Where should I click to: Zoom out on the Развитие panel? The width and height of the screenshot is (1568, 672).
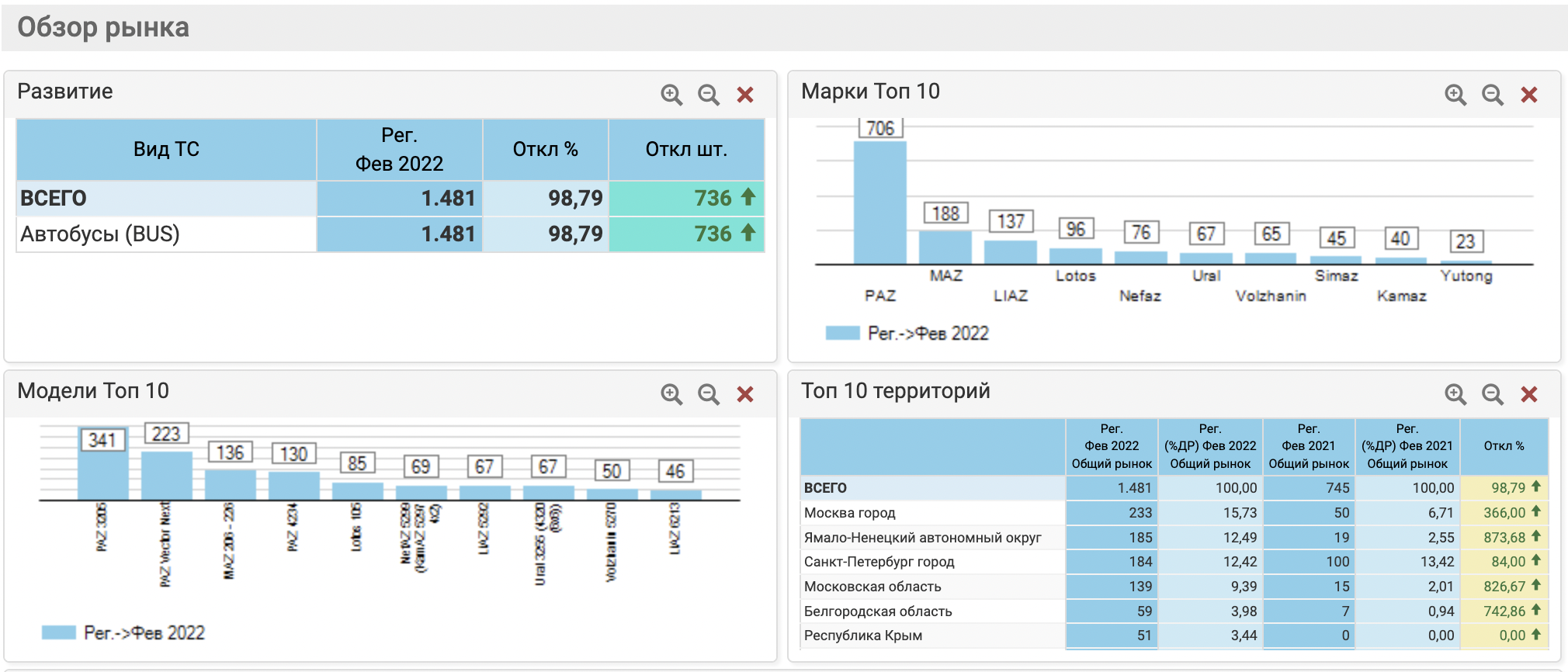708,95
